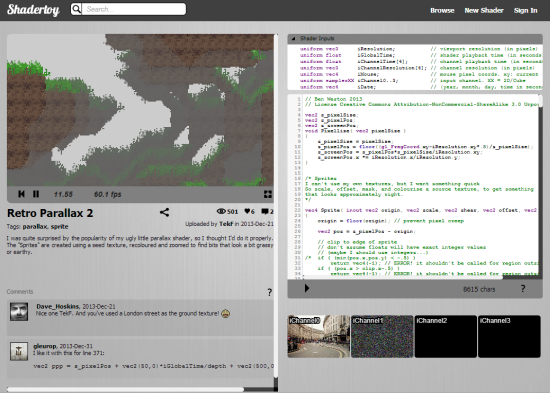550x393 pixels.
Task: Select the iChannel1 noise texture
Action: [x=382, y=336]
